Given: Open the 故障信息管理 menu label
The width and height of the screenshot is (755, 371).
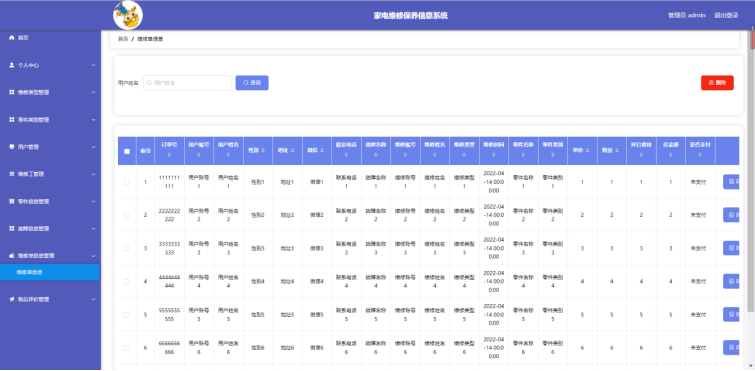Looking at the screenshot, I should pyautogui.click(x=33, y=228).
